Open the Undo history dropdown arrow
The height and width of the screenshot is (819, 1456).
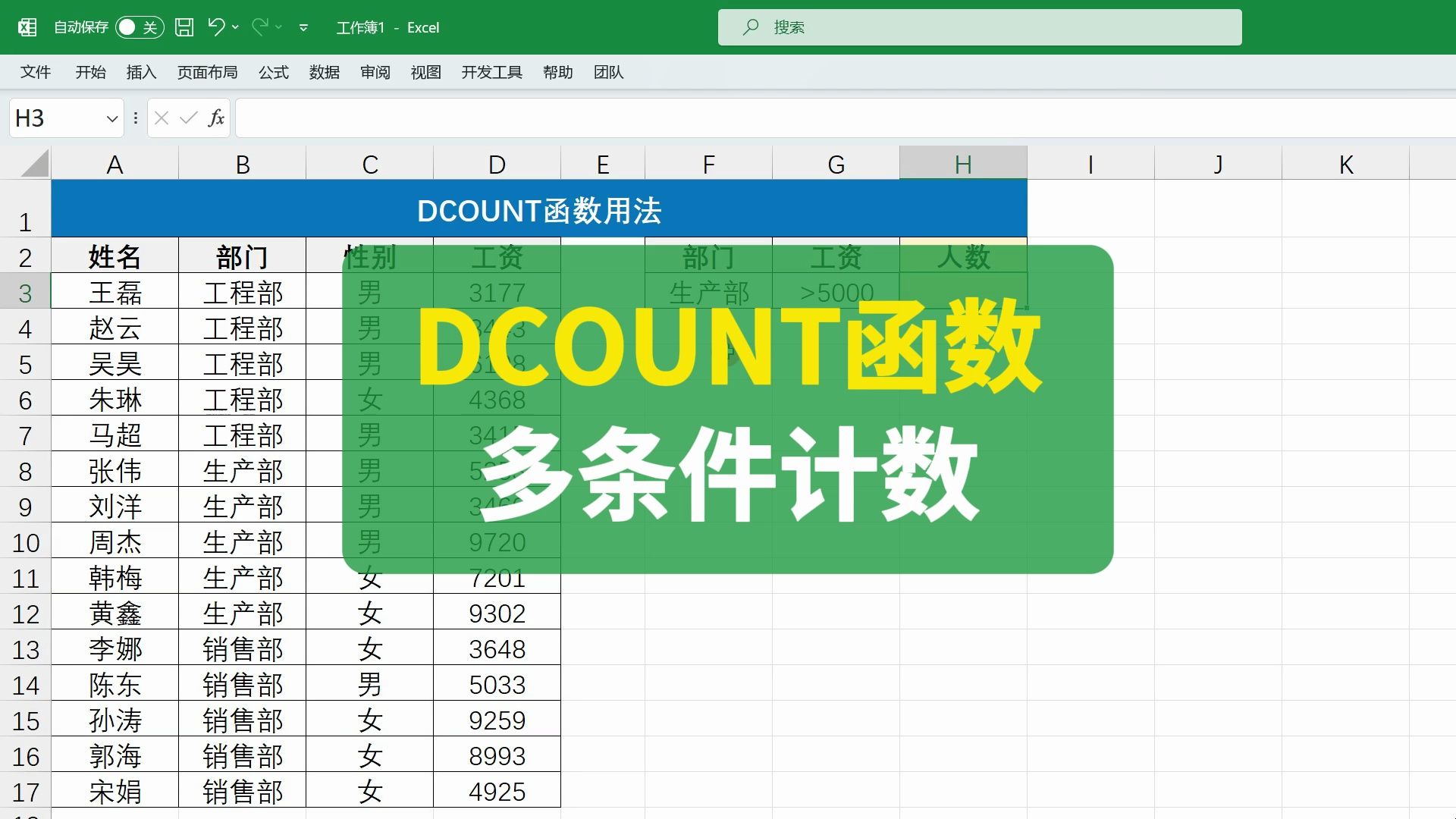coord(236,27)
